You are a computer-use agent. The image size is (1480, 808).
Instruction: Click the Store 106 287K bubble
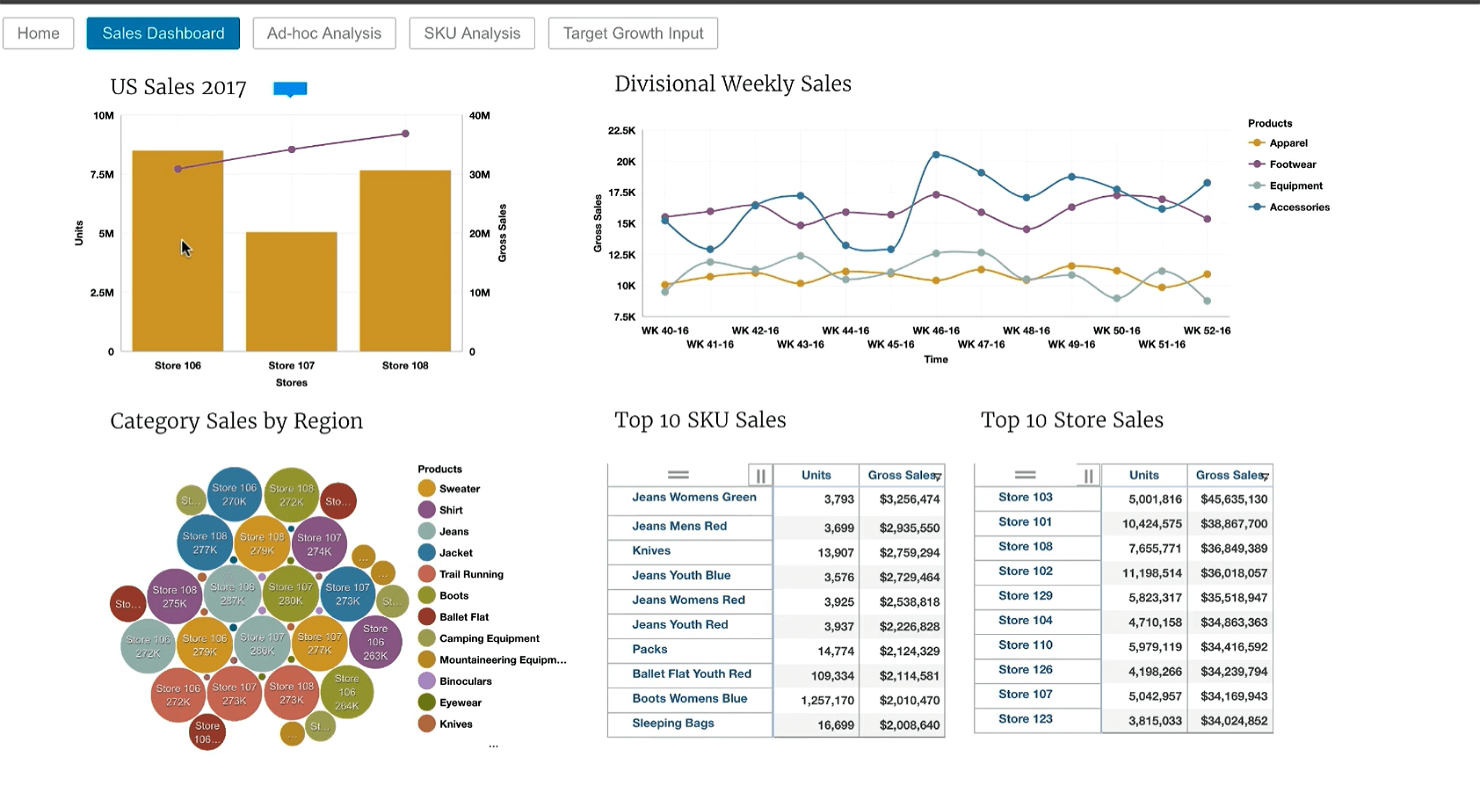coord(232,594)
